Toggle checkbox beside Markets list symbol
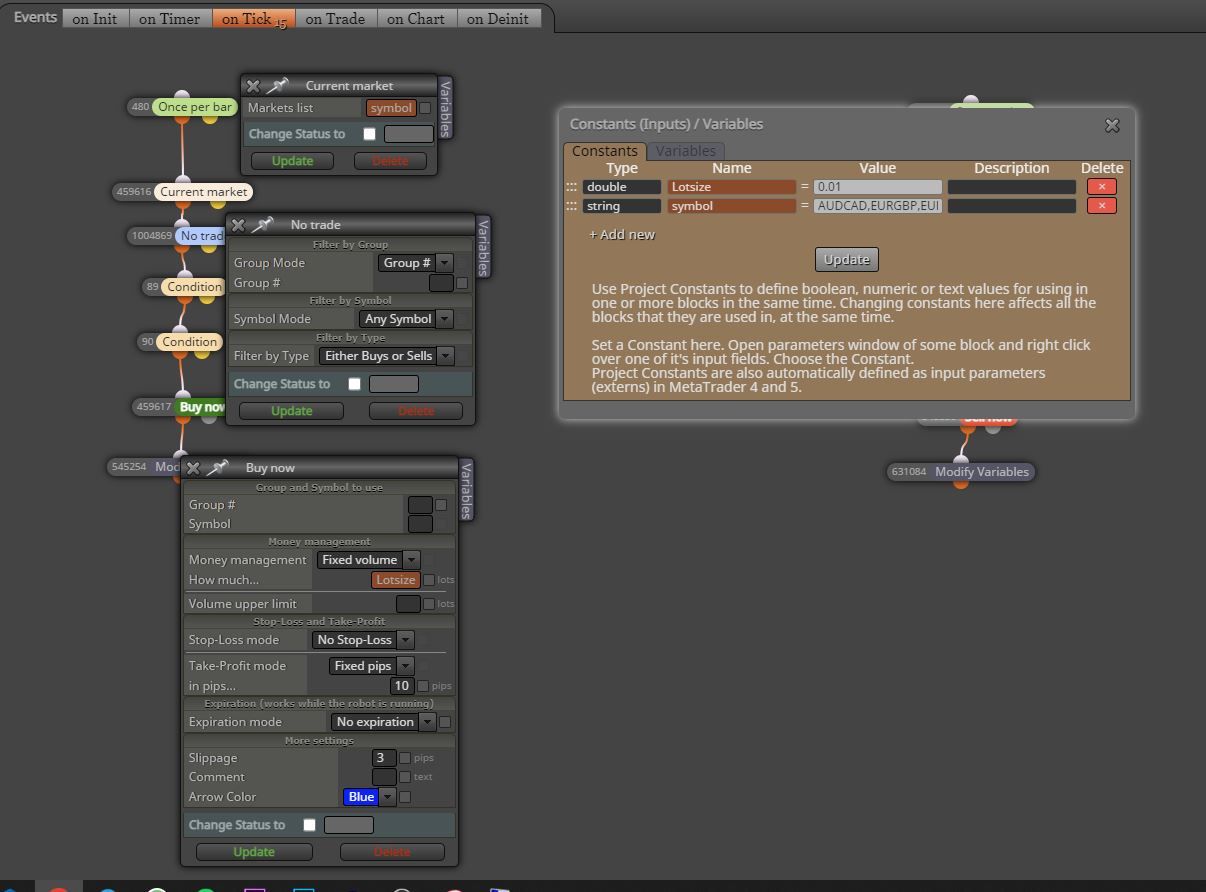1206x892 pixels. pyautogui.click(x=425, y=108)
